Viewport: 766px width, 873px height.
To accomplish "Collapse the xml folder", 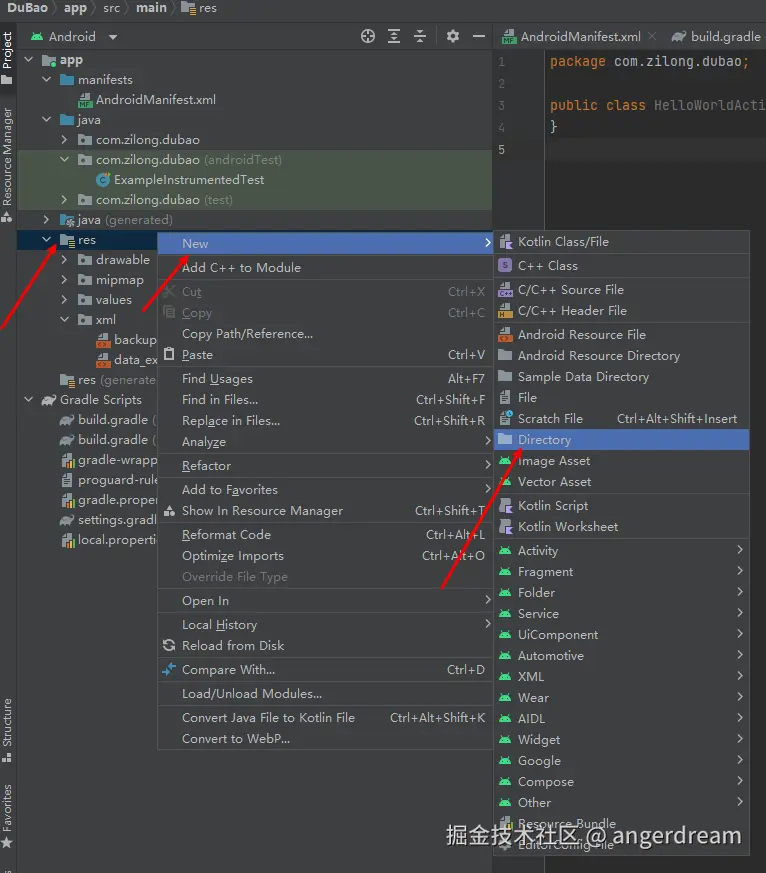I will 65,320.
